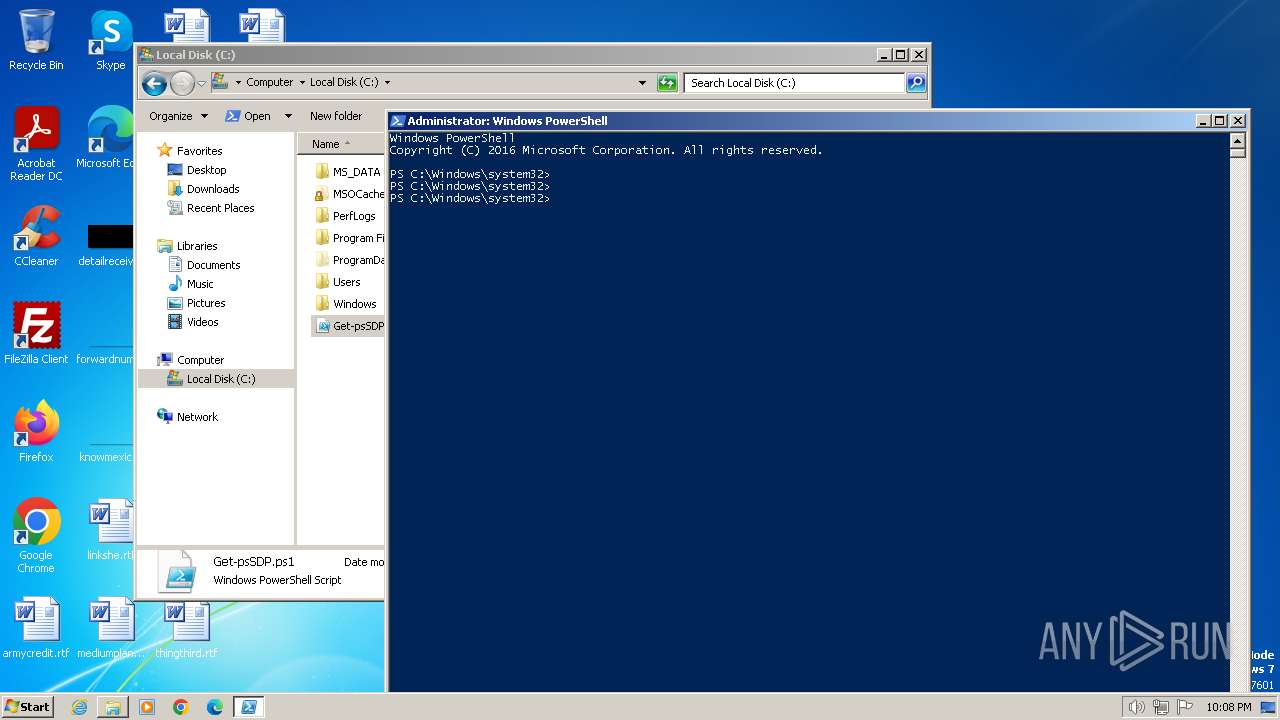Click the taskbar clock showing 10:08 PM

[1228, 707]
